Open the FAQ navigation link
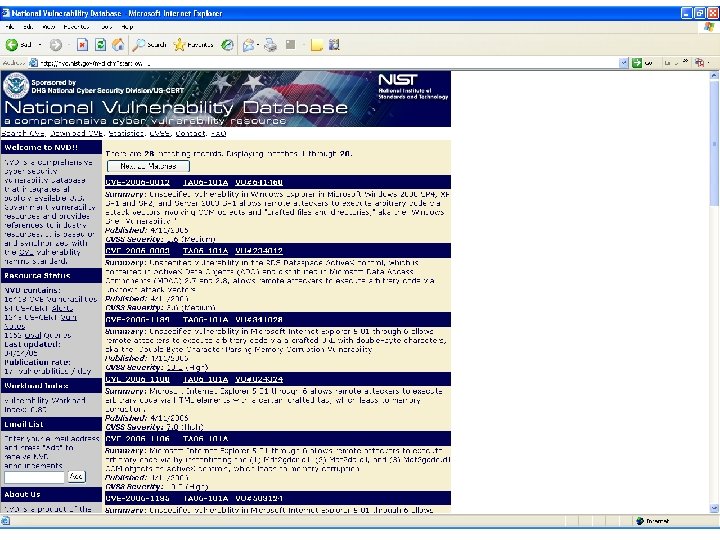 pyautogui.click(x=218, y=133)
